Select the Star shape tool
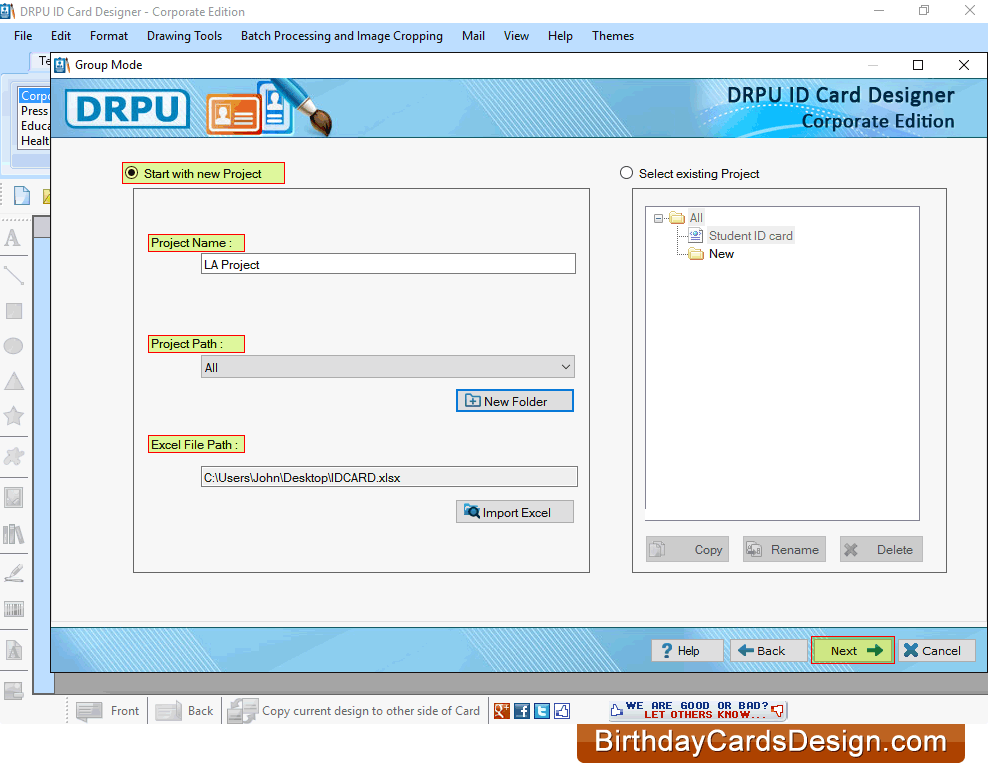This screenshot has height=763, width=988. pos(13,416)
